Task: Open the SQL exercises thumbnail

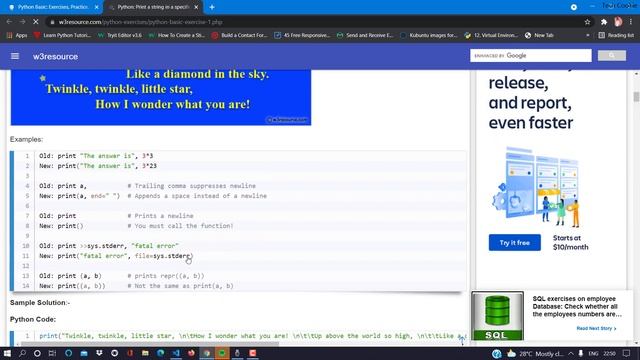Action: point(498,316)
